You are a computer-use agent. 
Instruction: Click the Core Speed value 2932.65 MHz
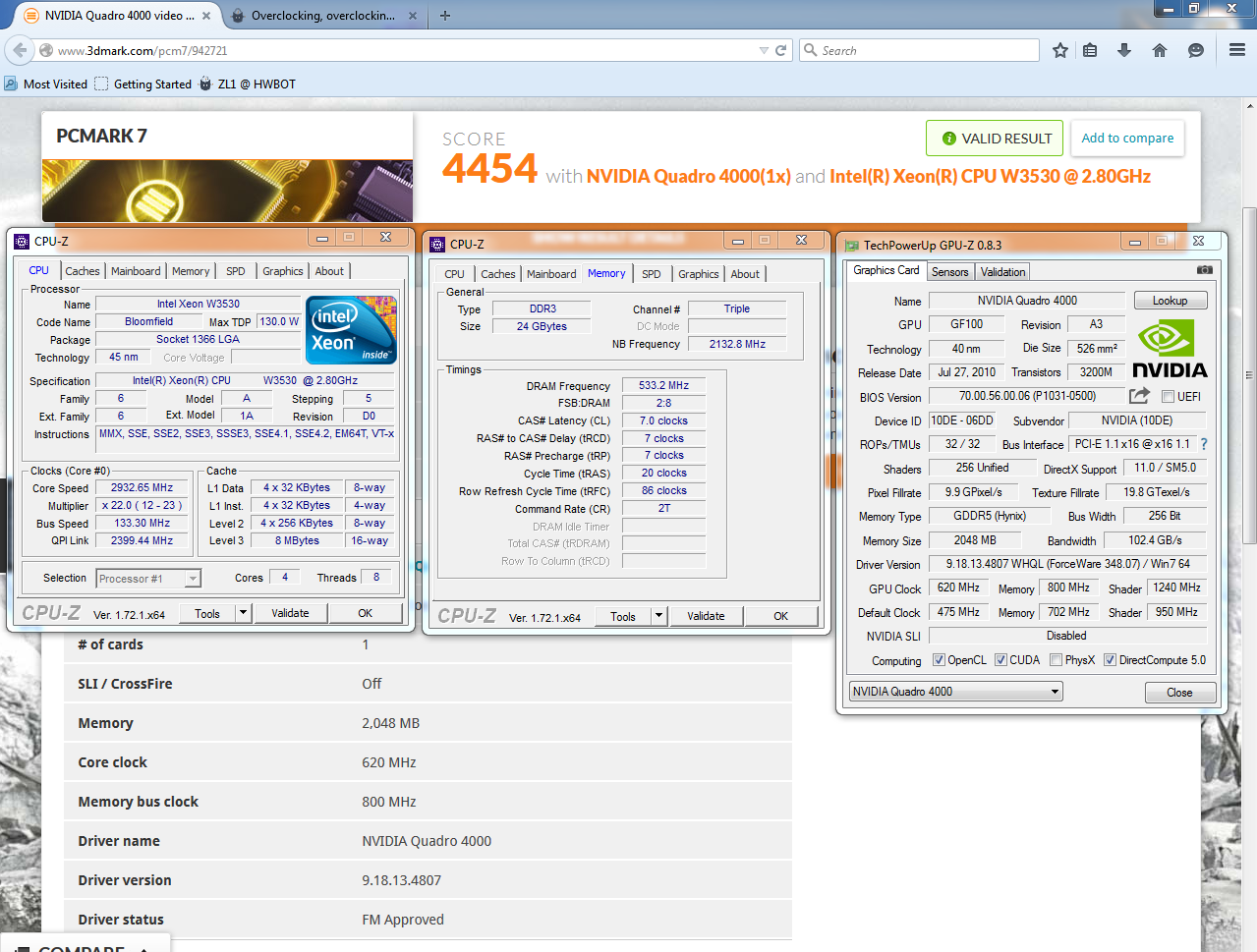[x=143, y=487]
